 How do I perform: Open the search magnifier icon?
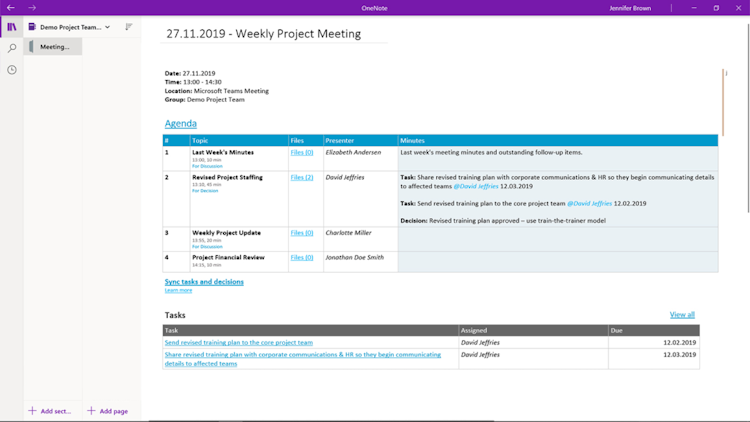point(12,48)
